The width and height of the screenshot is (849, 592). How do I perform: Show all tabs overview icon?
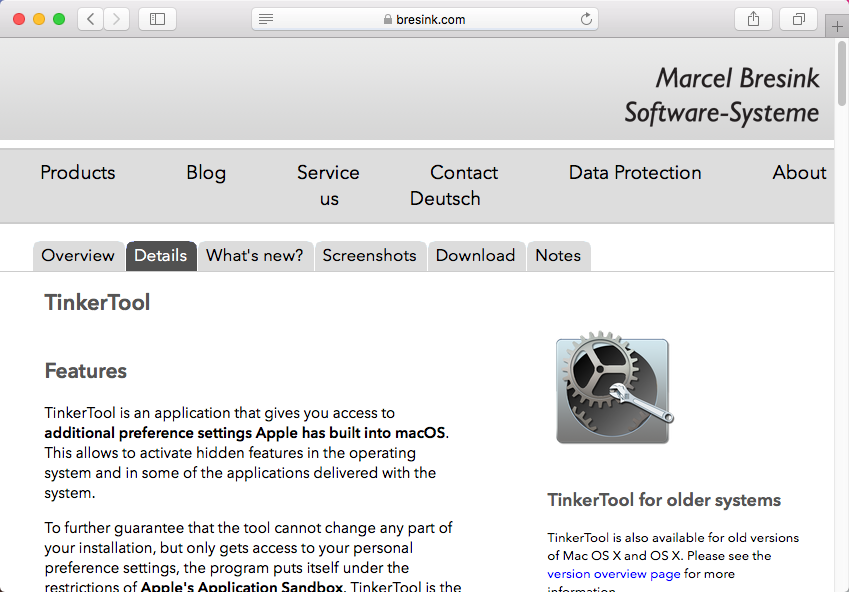pyautogui.click(x=798, y=19)
